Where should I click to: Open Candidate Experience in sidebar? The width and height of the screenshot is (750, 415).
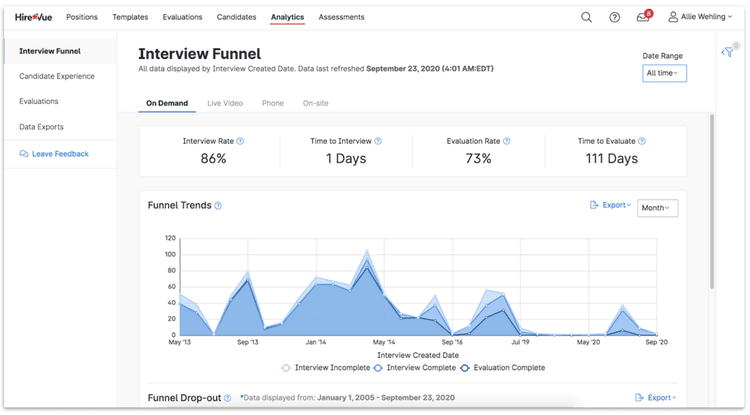coord(57,76)
